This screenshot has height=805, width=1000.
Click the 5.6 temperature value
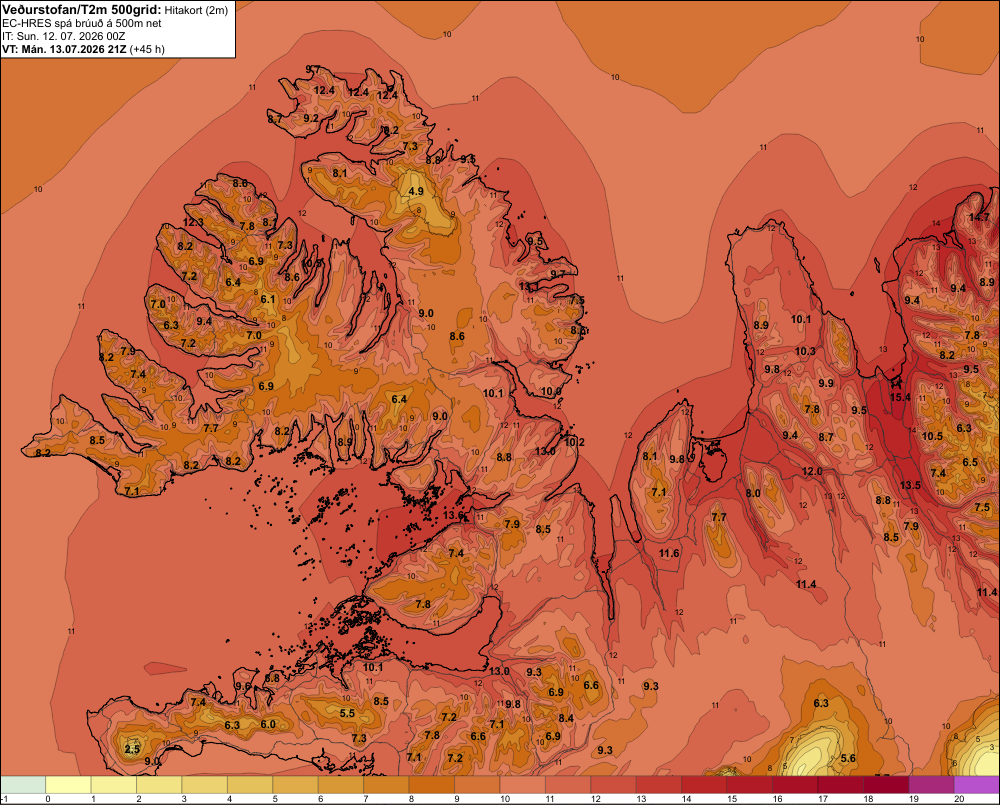click(848, 758)
